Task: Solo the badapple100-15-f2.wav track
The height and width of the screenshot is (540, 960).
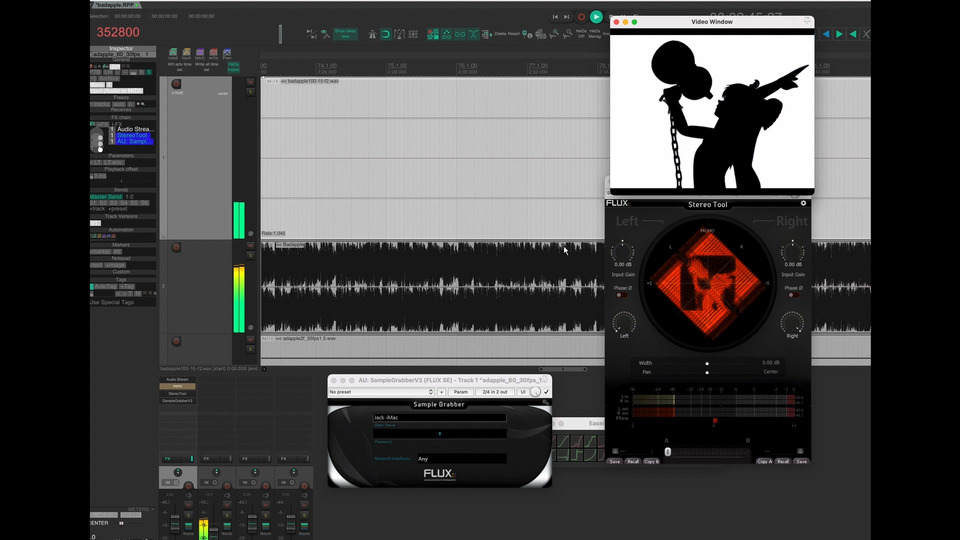Action: [x=250, y=92]
